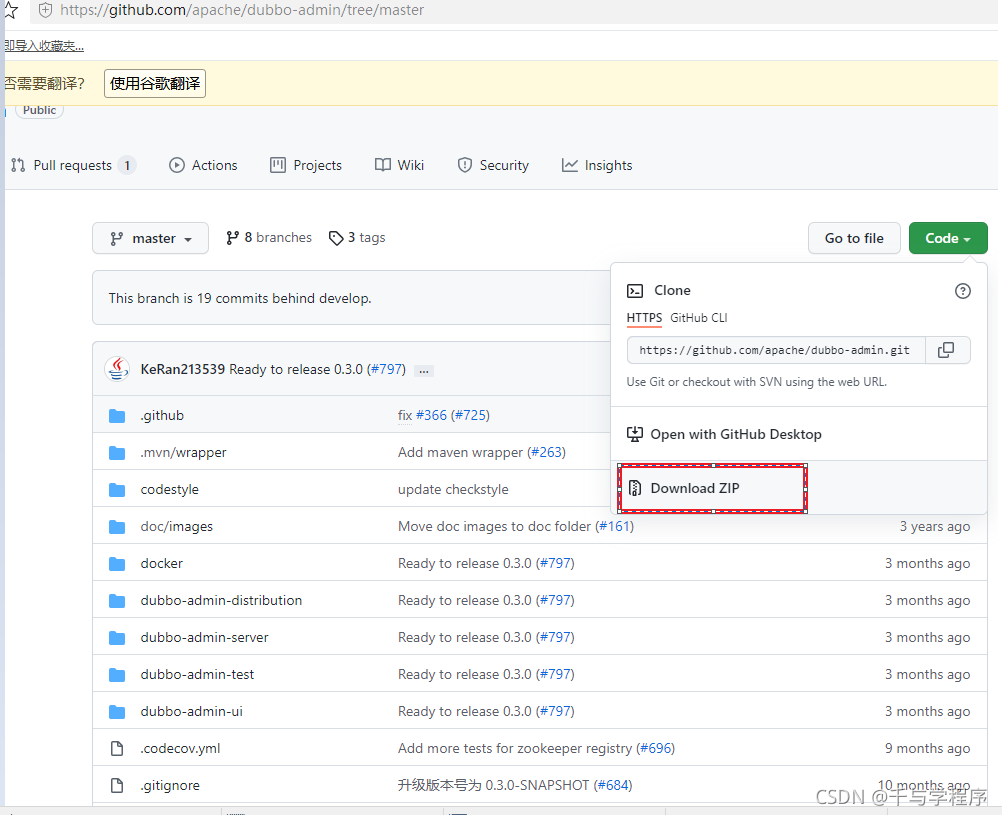1002x815 pixels.
Task: View the 3 tags link
Action: (x=357, y=238)
